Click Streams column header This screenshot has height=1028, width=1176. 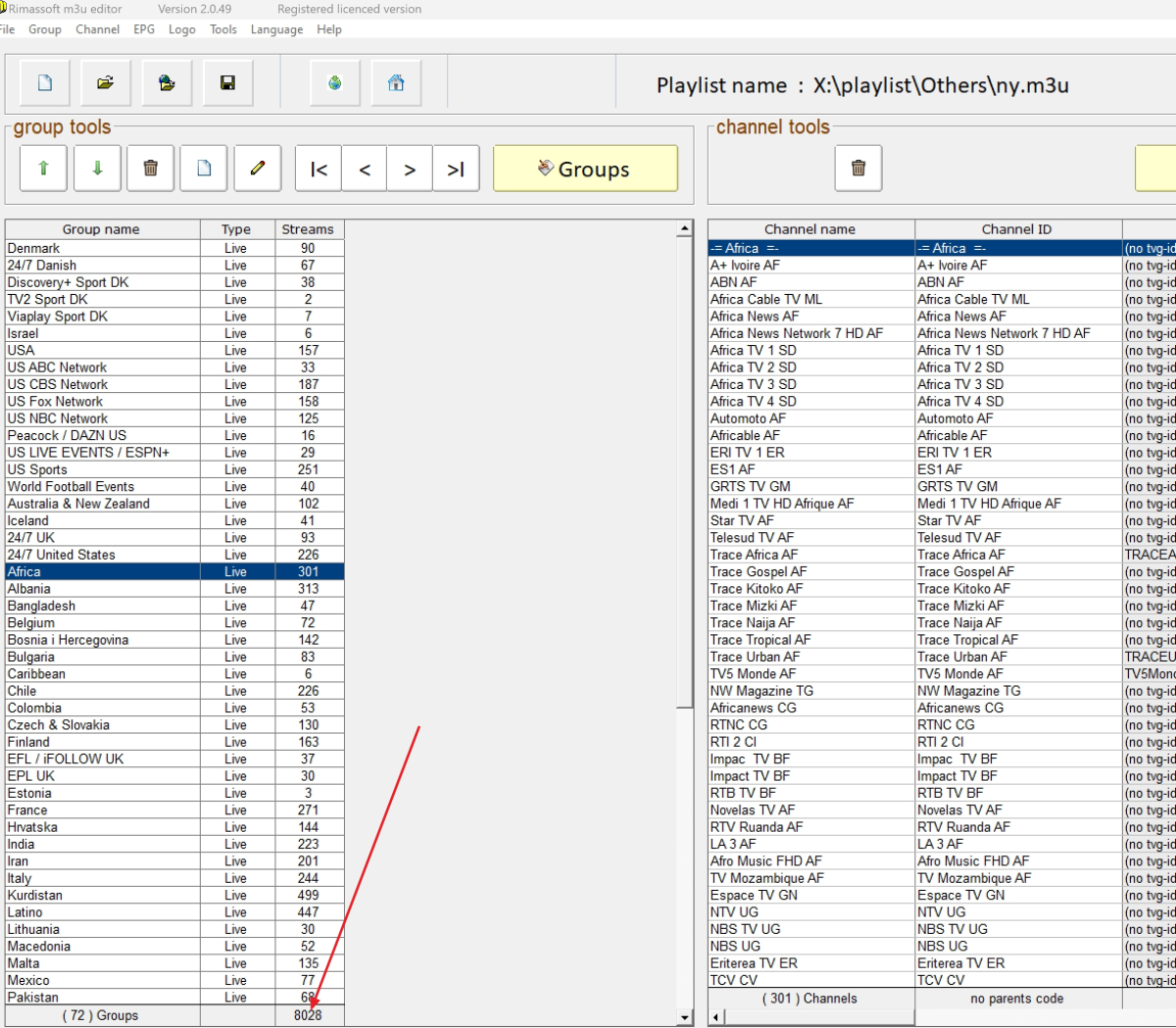coord(308,229)
